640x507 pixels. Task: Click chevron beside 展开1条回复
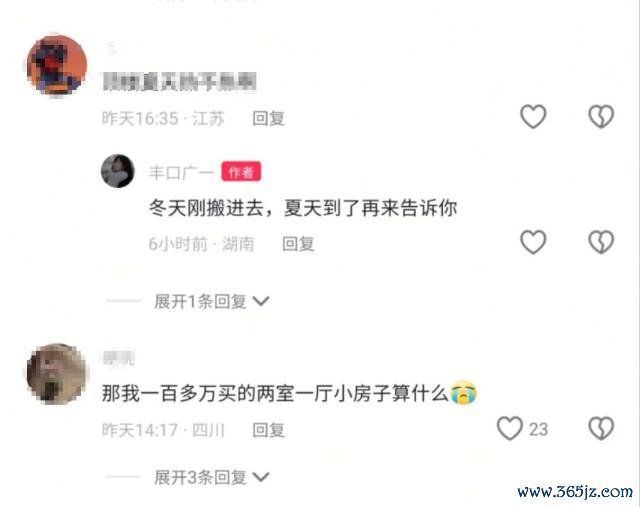[x=261, y=301]
